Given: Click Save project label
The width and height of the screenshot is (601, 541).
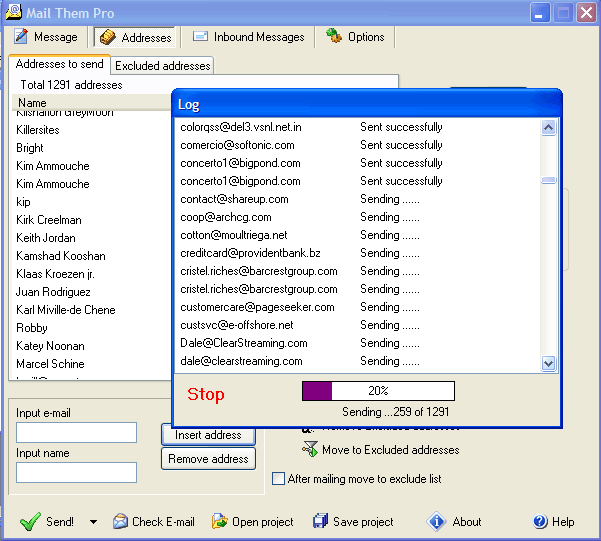Looking at the screenshot, I should [363, 522].
